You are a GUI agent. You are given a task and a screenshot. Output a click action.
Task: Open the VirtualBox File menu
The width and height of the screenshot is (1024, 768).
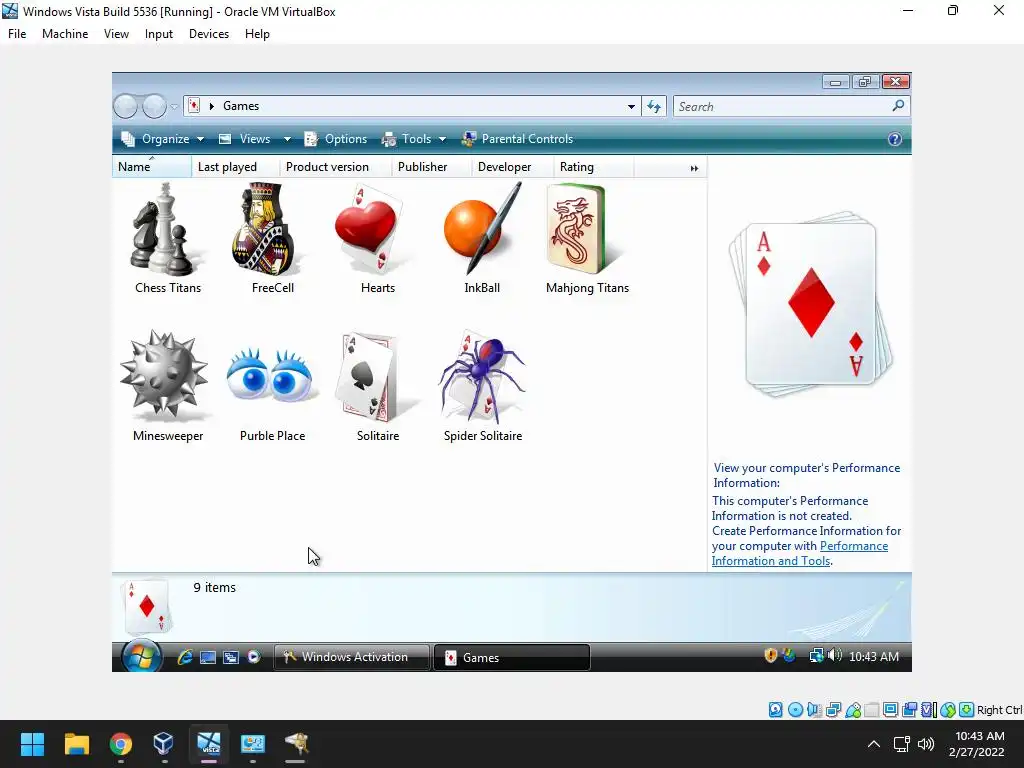click(17, 34)
